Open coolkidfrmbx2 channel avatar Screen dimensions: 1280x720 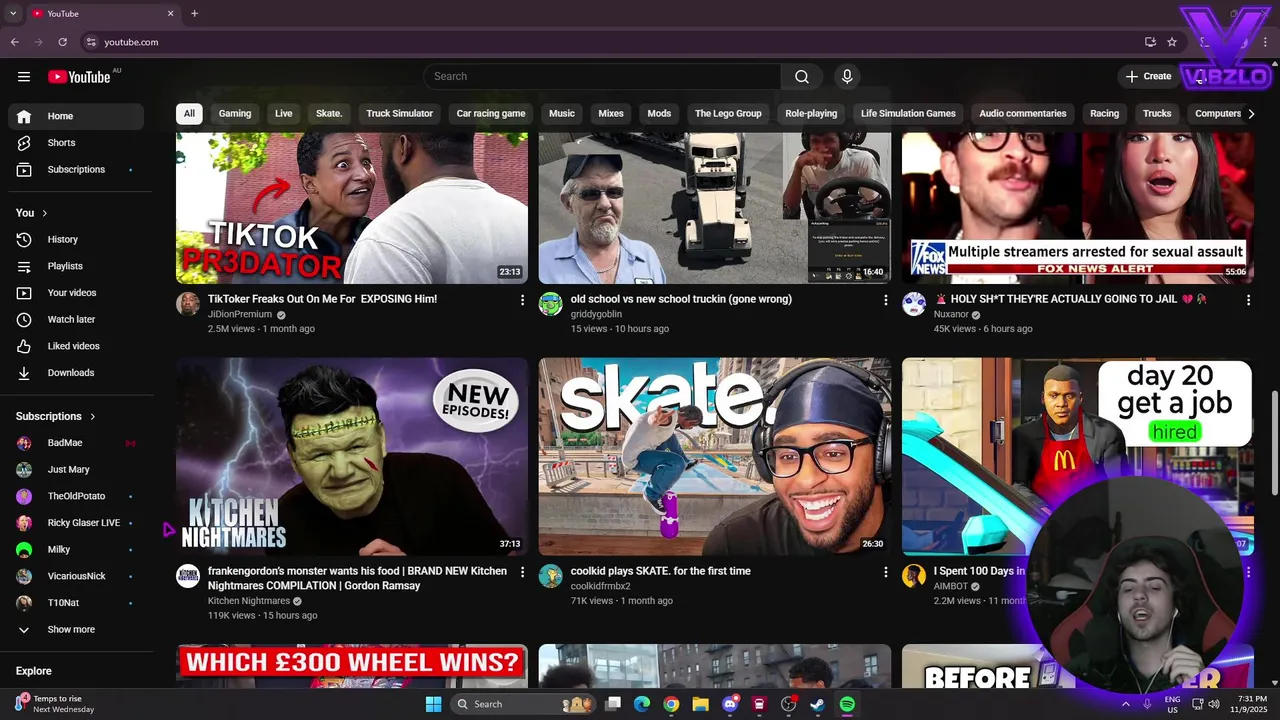click(x=551, y=576)
